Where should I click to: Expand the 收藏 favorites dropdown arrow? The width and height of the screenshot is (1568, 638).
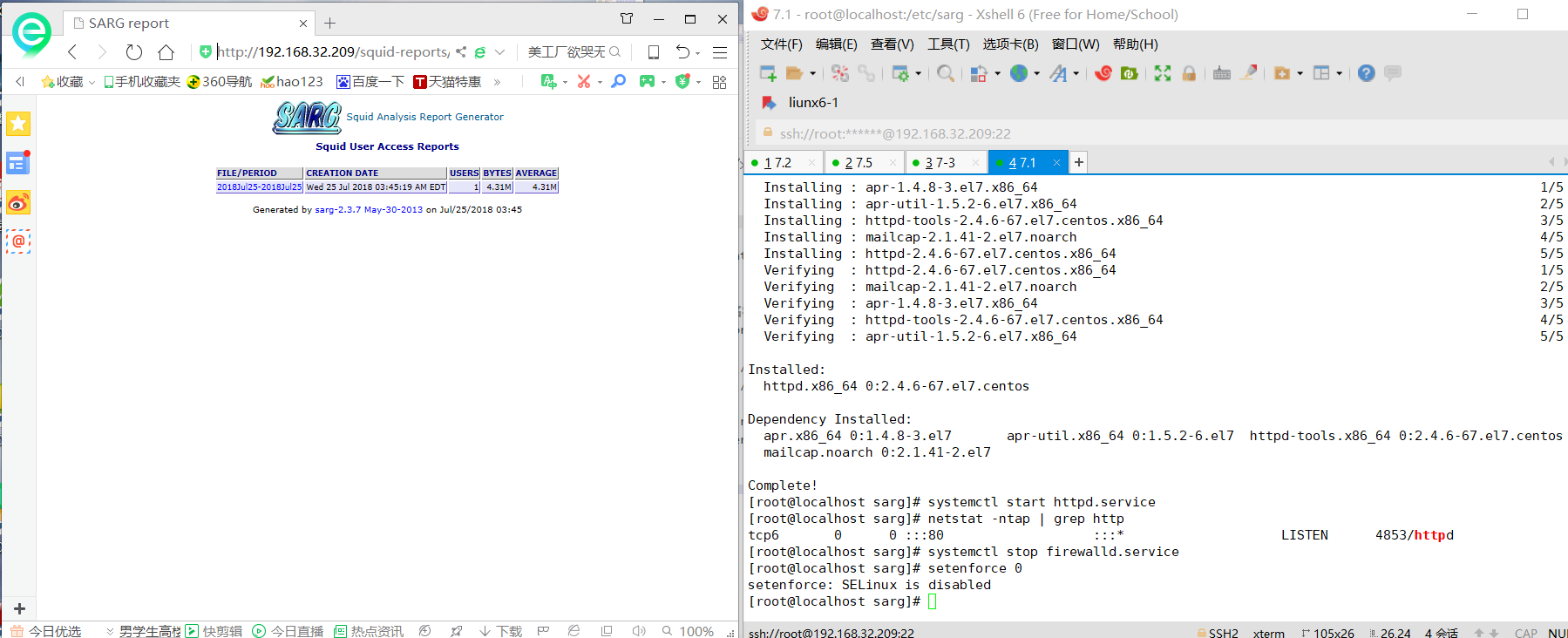92,82
